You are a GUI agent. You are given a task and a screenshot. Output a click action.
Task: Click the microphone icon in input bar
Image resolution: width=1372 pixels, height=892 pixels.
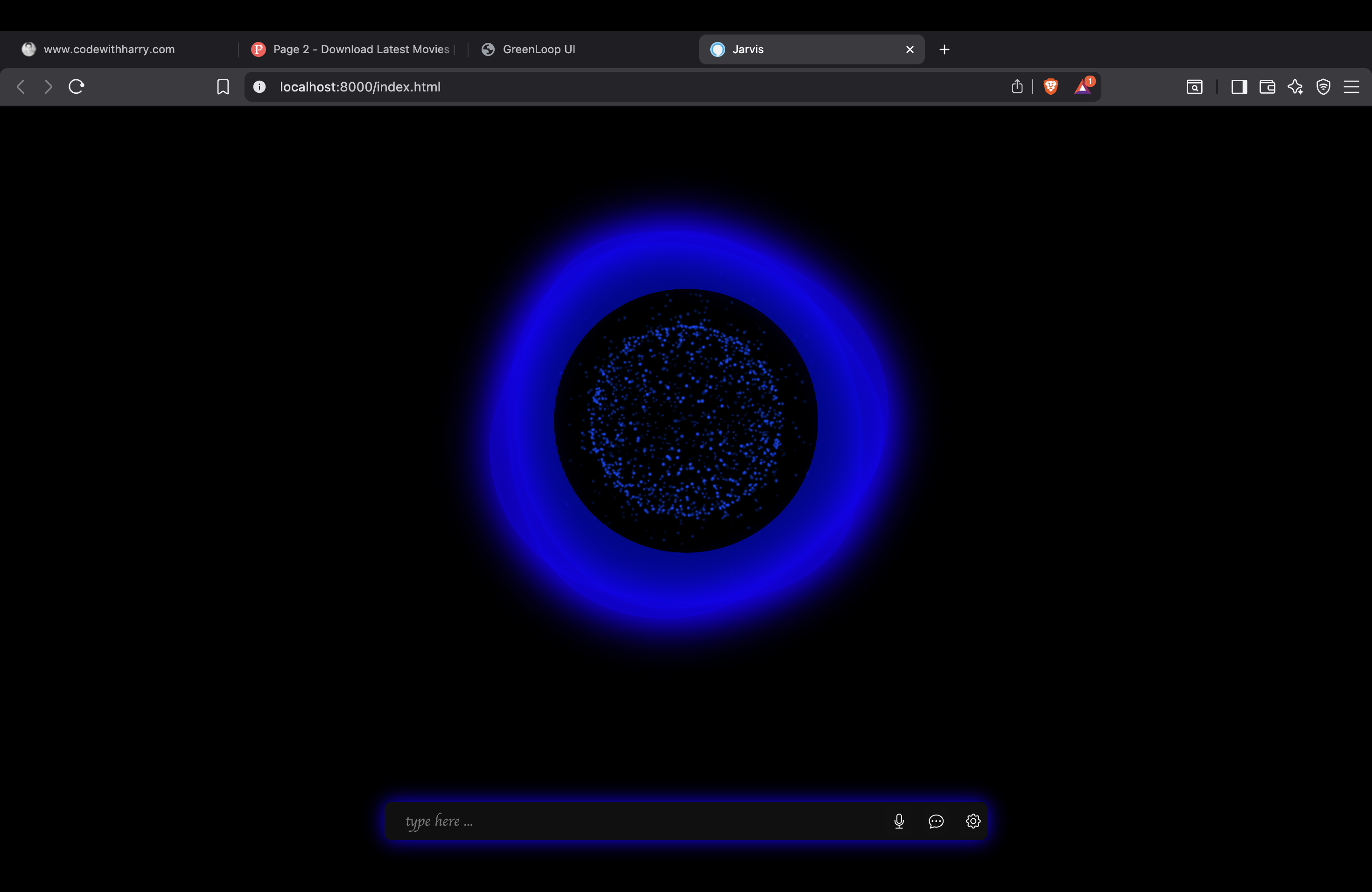click(x=899, y=821)
